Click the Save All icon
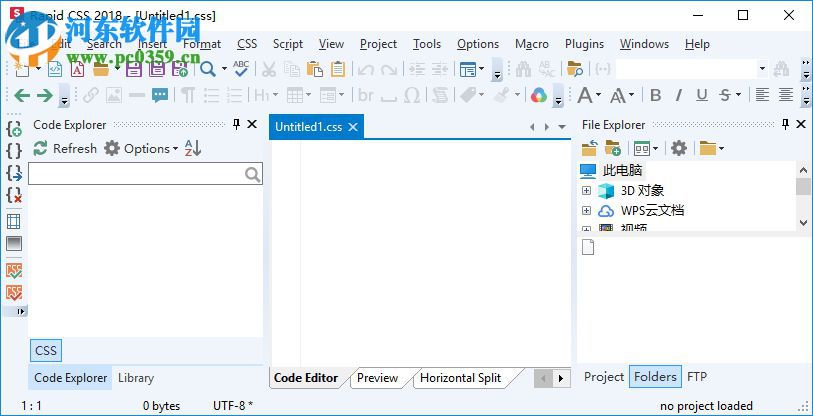This screenshot has height=416, width=813. point(157,68)
